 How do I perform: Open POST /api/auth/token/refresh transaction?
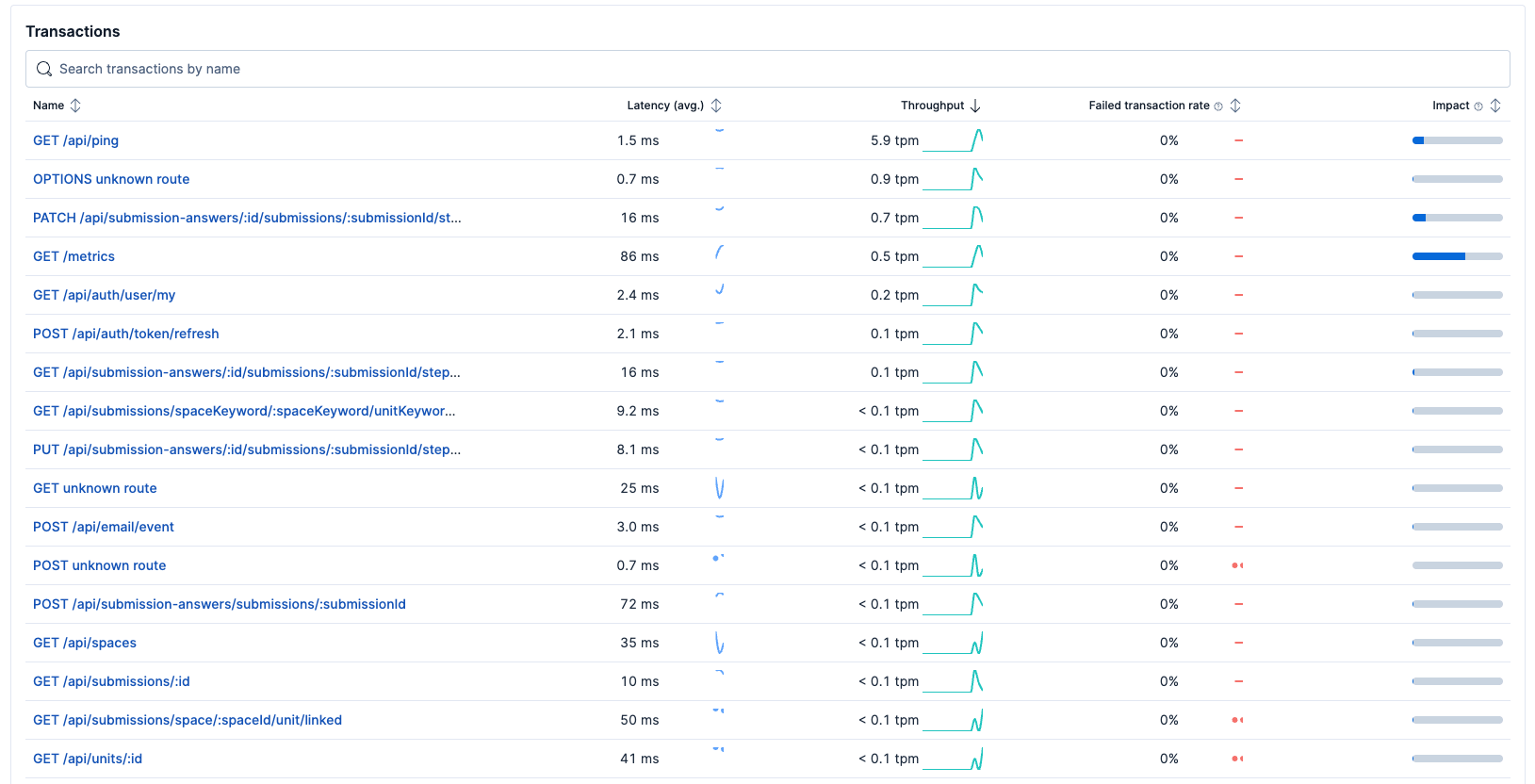[x=126, y=334]
